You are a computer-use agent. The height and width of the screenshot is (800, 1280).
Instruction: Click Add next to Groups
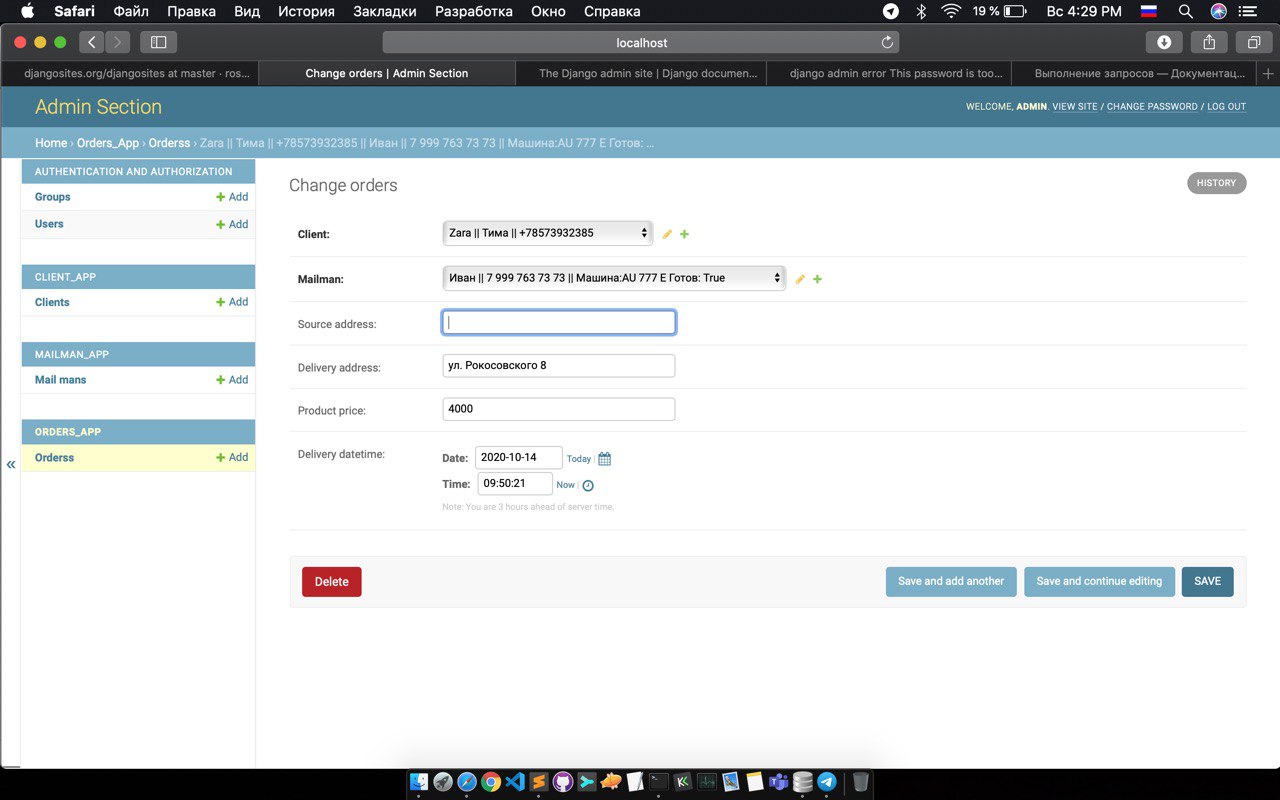coord(232,197)
